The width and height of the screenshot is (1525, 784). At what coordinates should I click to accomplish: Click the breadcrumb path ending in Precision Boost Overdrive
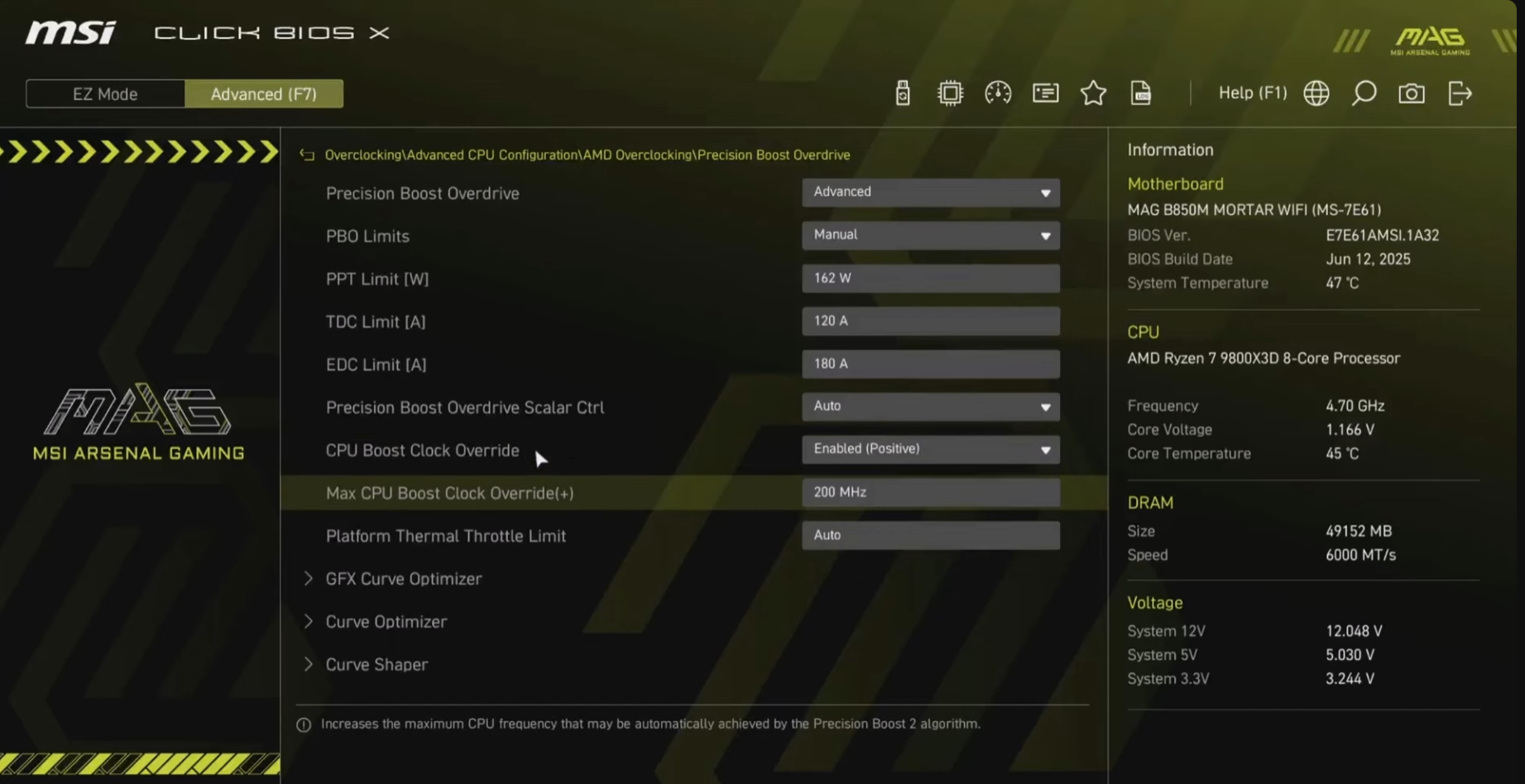[587, 155]
